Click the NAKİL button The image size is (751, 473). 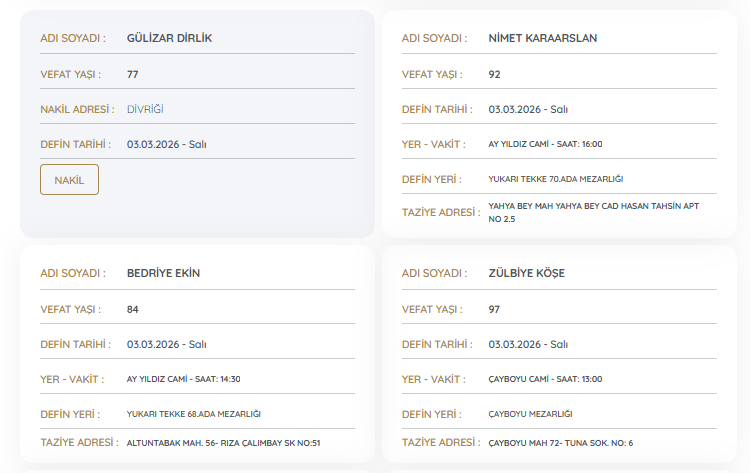click(x=69, y=179)
